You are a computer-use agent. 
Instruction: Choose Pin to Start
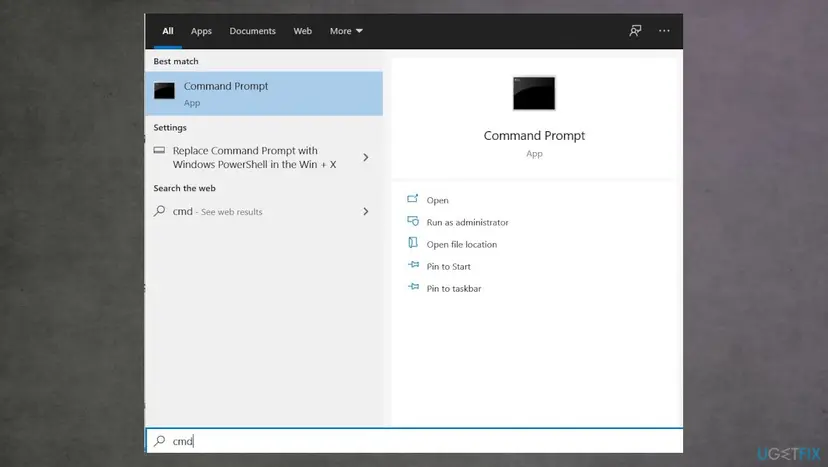448,267
